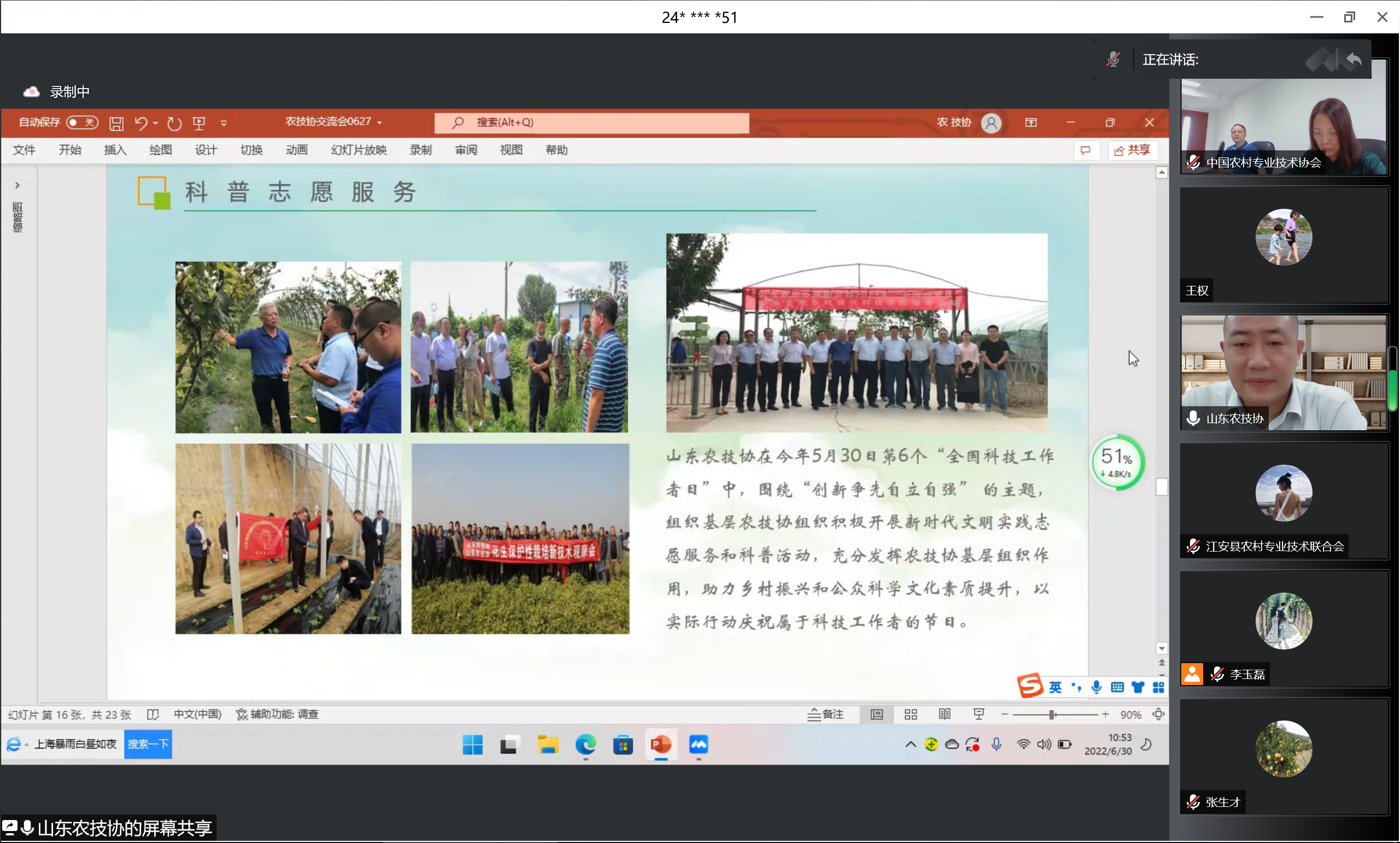Open the Sogou soft keyboard icon
This screenshot has width=1400, height=843.
click(1117, 687)
